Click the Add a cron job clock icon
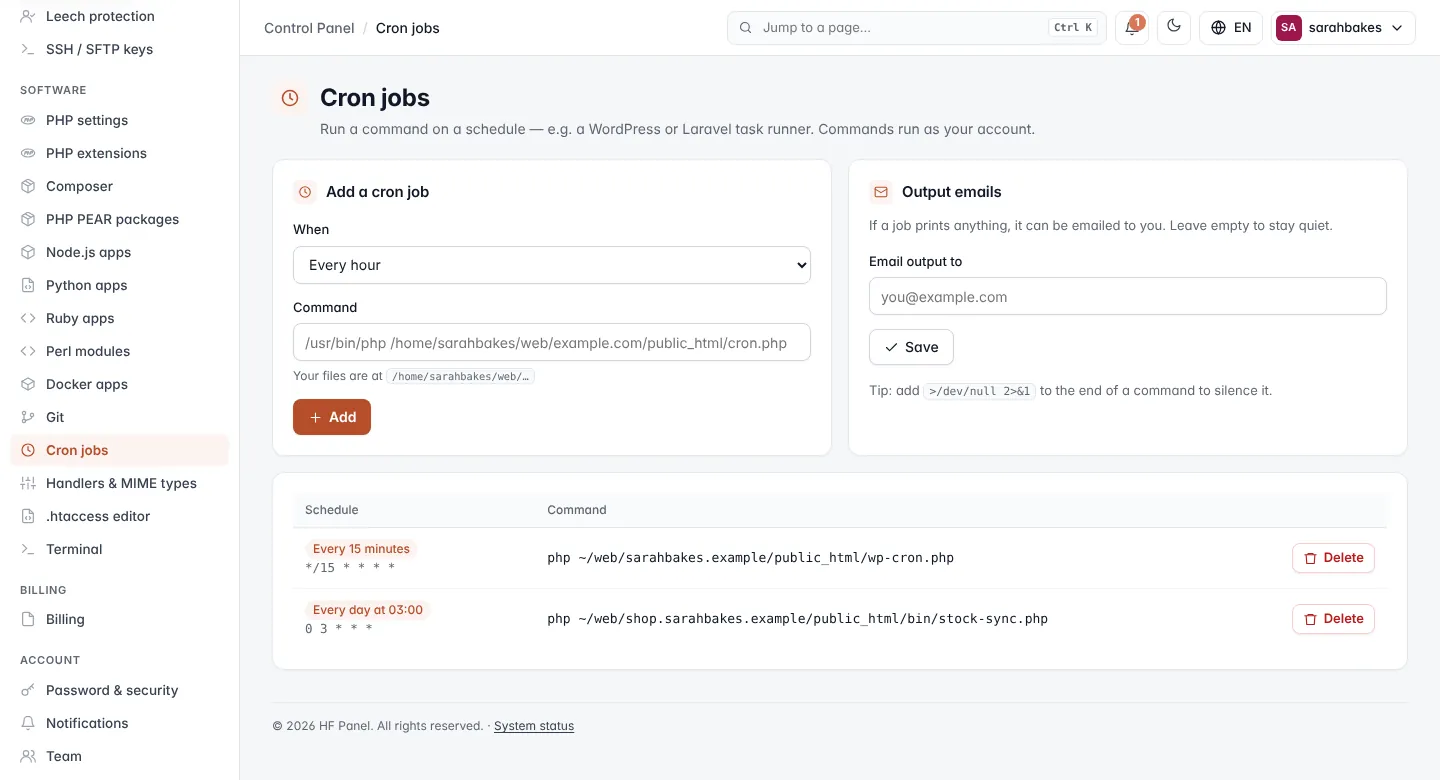1440x780 pixels. point(305,192)
